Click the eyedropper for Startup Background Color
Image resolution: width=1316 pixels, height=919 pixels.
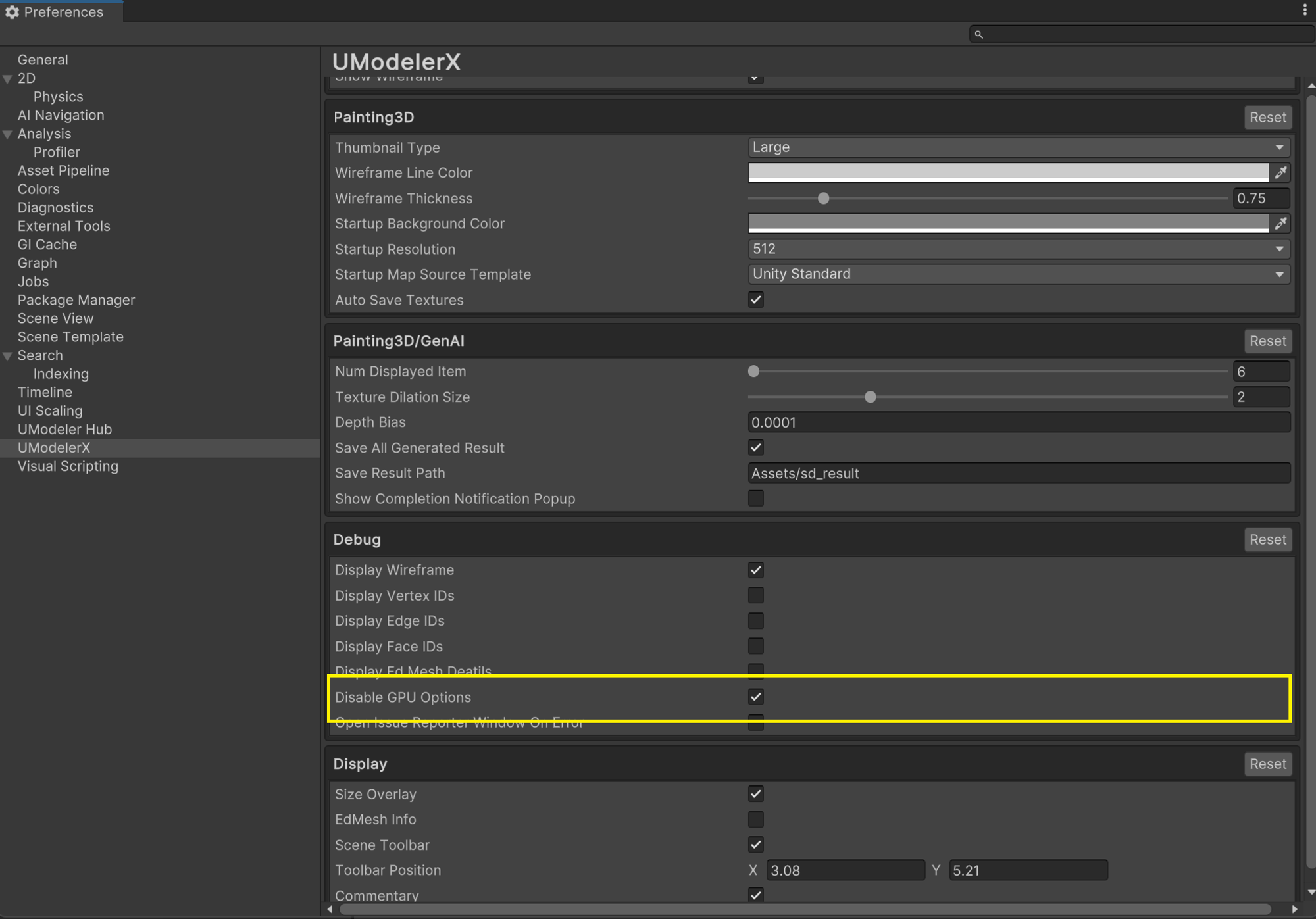(x=1280, y=224)
